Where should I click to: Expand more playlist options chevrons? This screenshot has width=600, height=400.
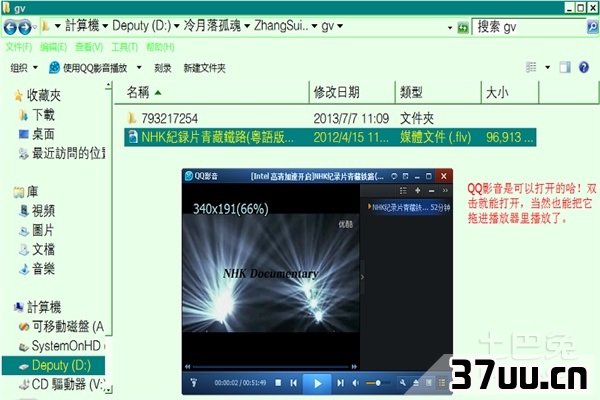pyautogui.click(x=445, y=190)
